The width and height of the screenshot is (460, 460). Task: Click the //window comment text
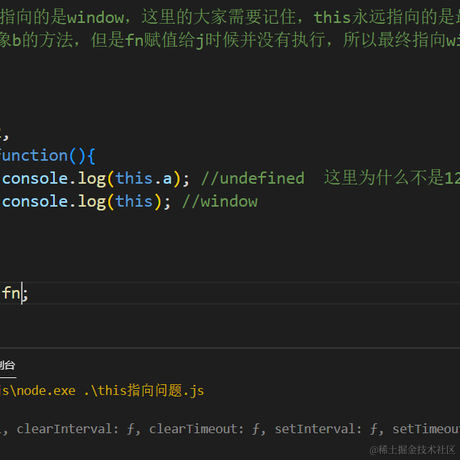tap(220, 201)
